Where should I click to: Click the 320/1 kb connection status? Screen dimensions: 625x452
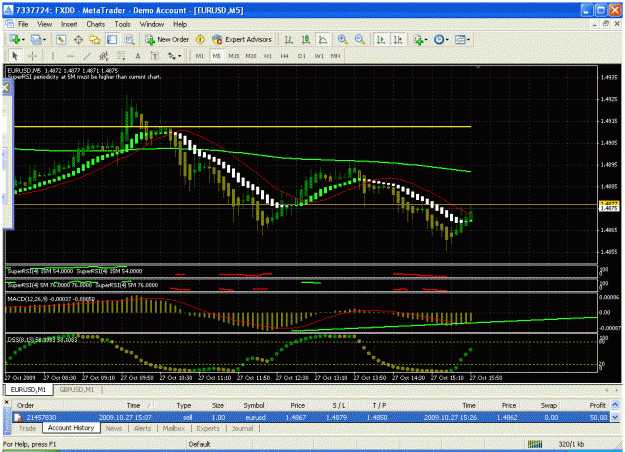(572, 444)
